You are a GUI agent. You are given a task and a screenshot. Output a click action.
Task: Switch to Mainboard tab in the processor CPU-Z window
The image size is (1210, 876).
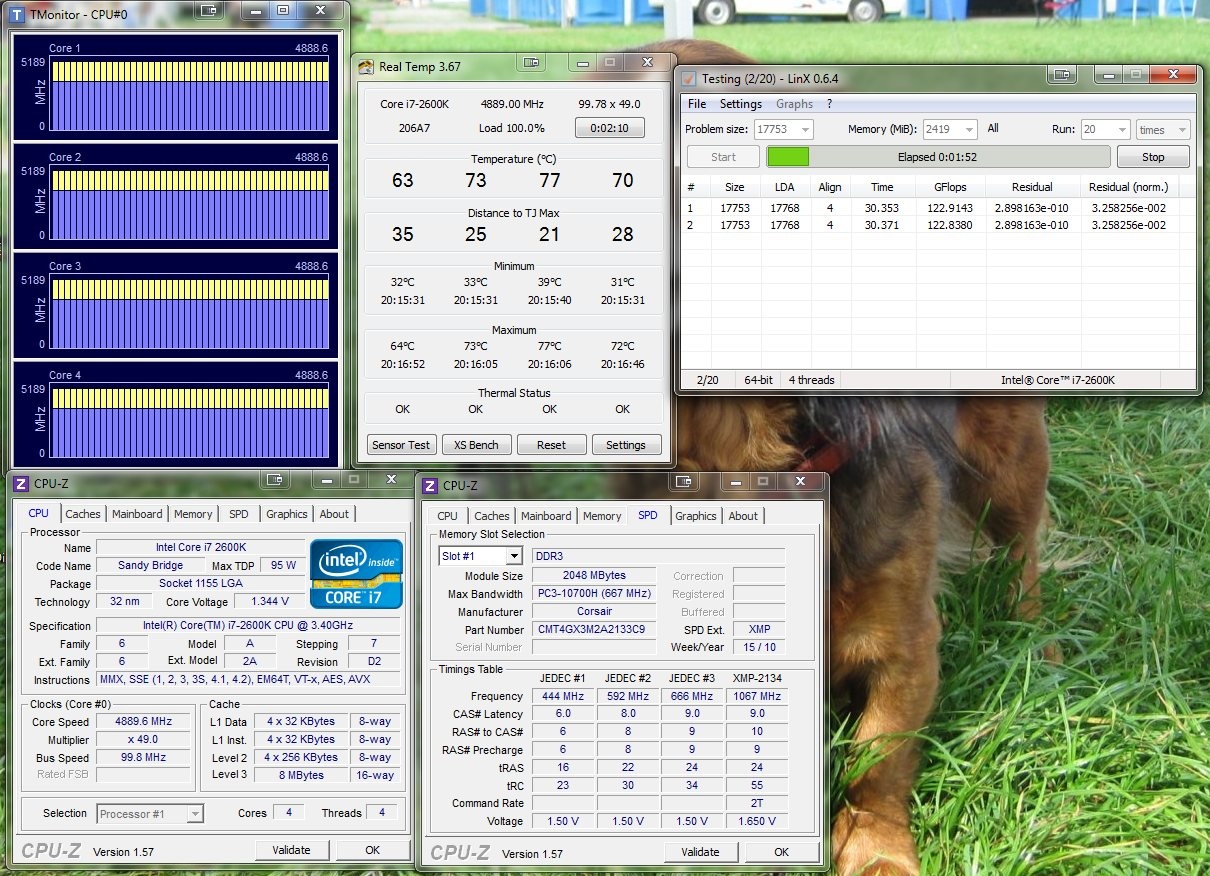(x=137, y=514)
